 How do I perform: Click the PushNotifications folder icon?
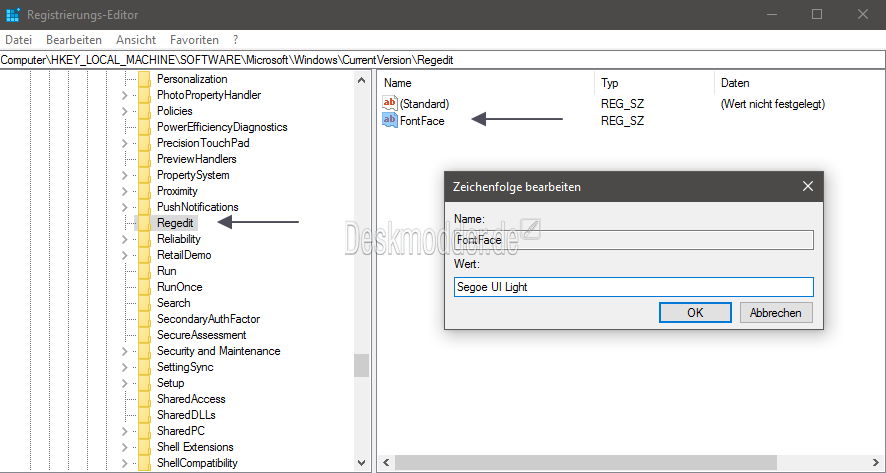pos(145,207)
